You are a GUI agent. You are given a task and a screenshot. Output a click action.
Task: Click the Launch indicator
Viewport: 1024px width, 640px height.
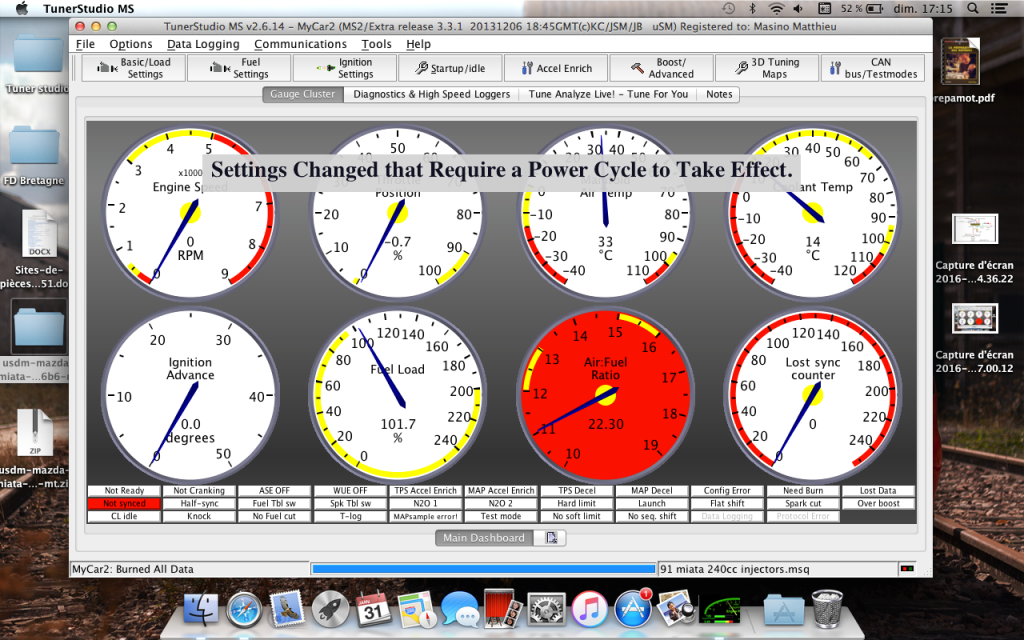click(x=652, y=504)
